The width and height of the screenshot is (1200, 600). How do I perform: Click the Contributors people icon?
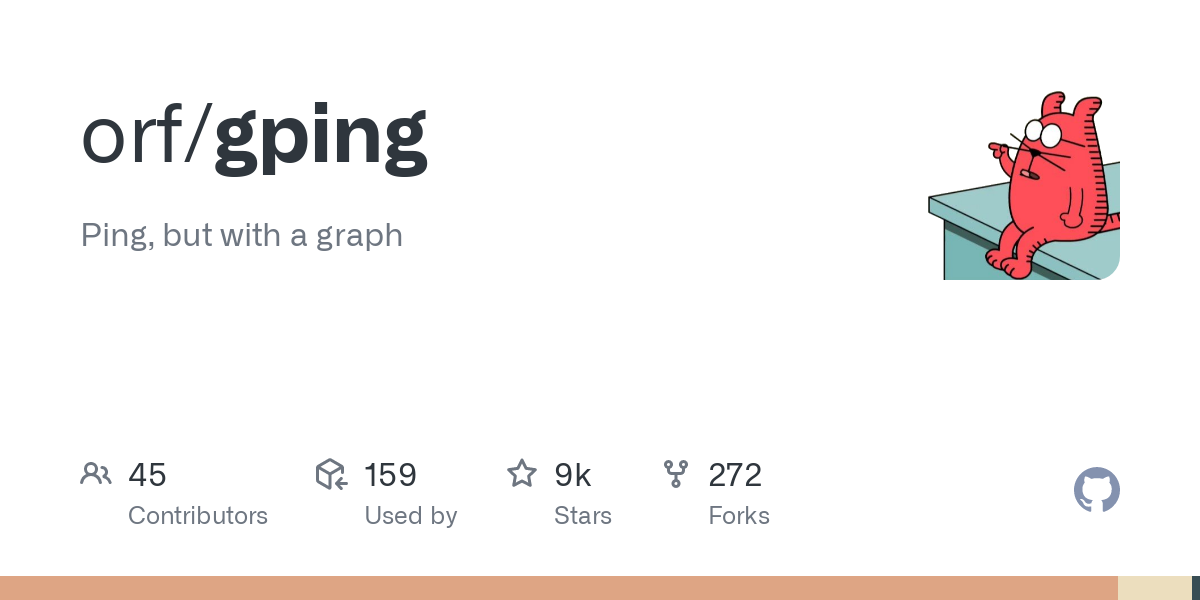(x=96, y=473)
